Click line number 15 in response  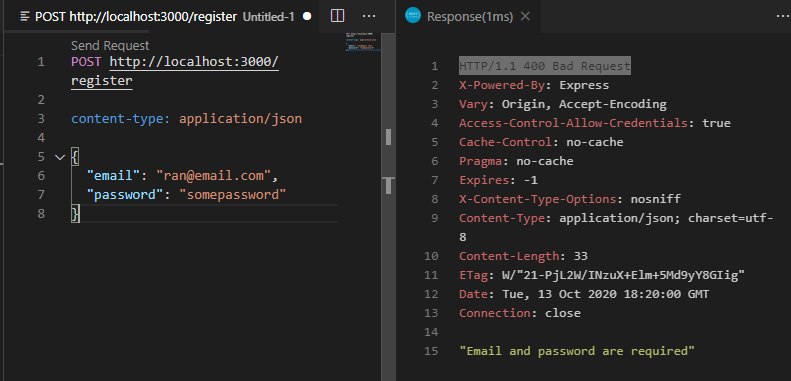point(431,351)
